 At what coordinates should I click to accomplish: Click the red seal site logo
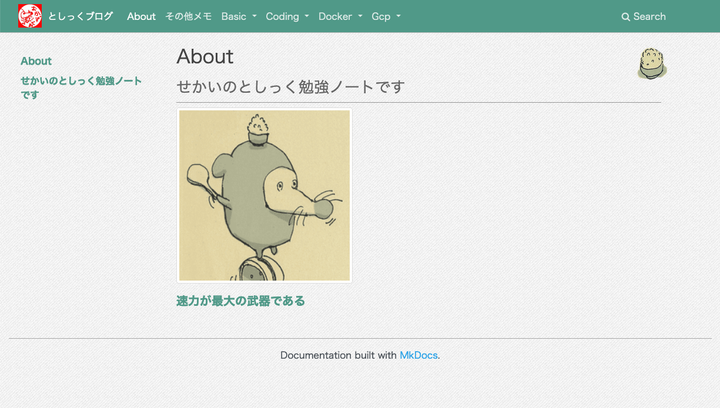click(x=30, y=16)
